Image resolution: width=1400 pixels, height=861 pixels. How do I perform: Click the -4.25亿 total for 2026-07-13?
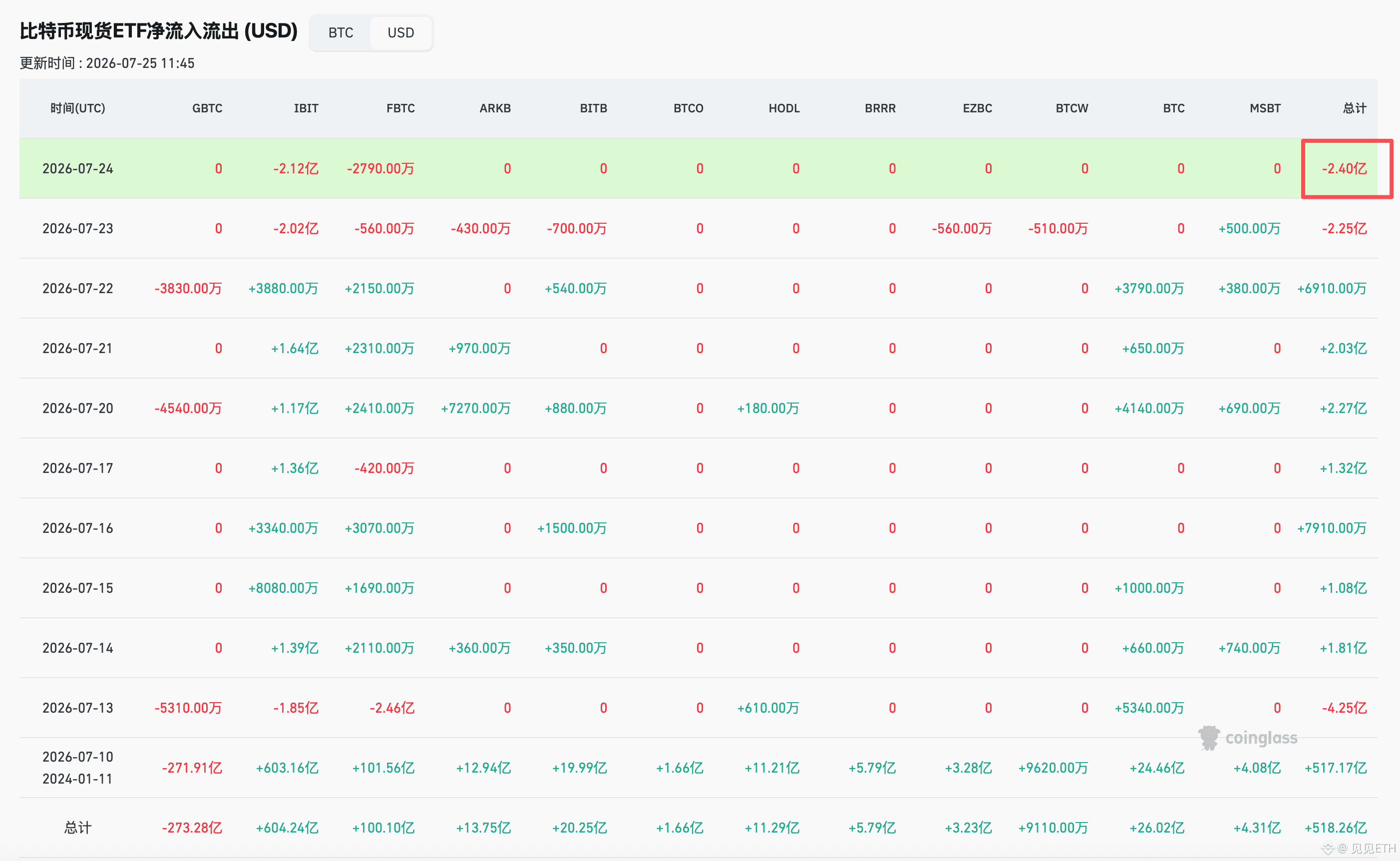coord(1344,708)
